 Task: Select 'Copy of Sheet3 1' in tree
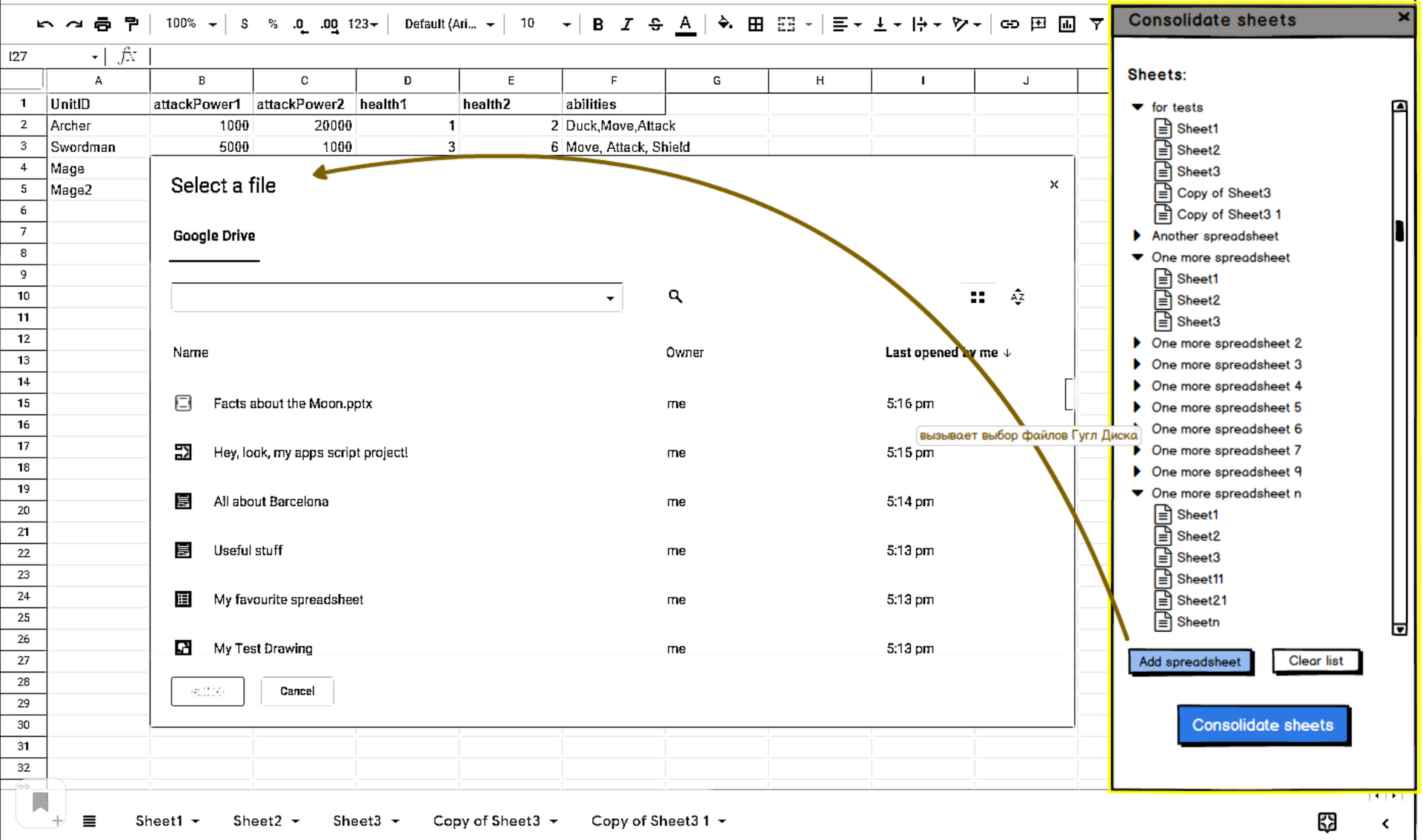1229,215
